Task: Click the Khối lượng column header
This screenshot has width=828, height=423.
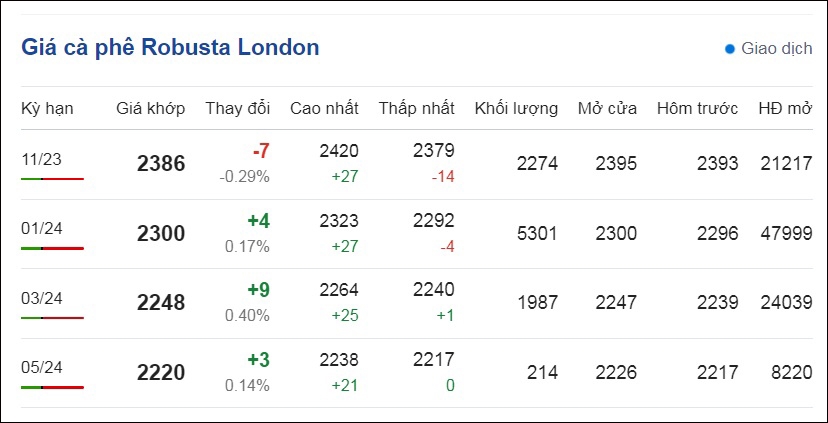Action: tap(516, 109)
